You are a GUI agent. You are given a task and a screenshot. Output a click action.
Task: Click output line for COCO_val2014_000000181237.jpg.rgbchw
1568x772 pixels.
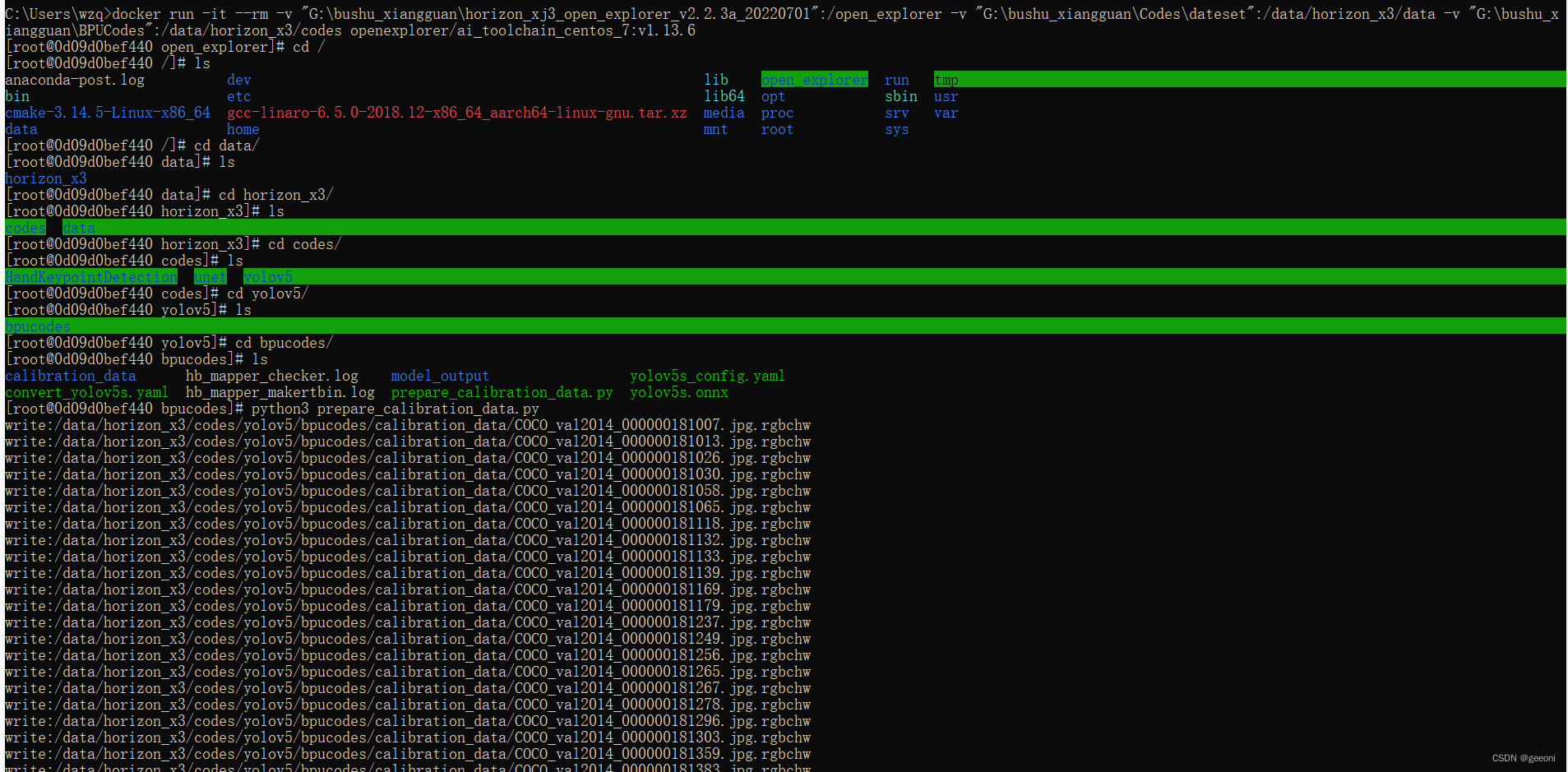pyautogui.click(x=408, y=622)
